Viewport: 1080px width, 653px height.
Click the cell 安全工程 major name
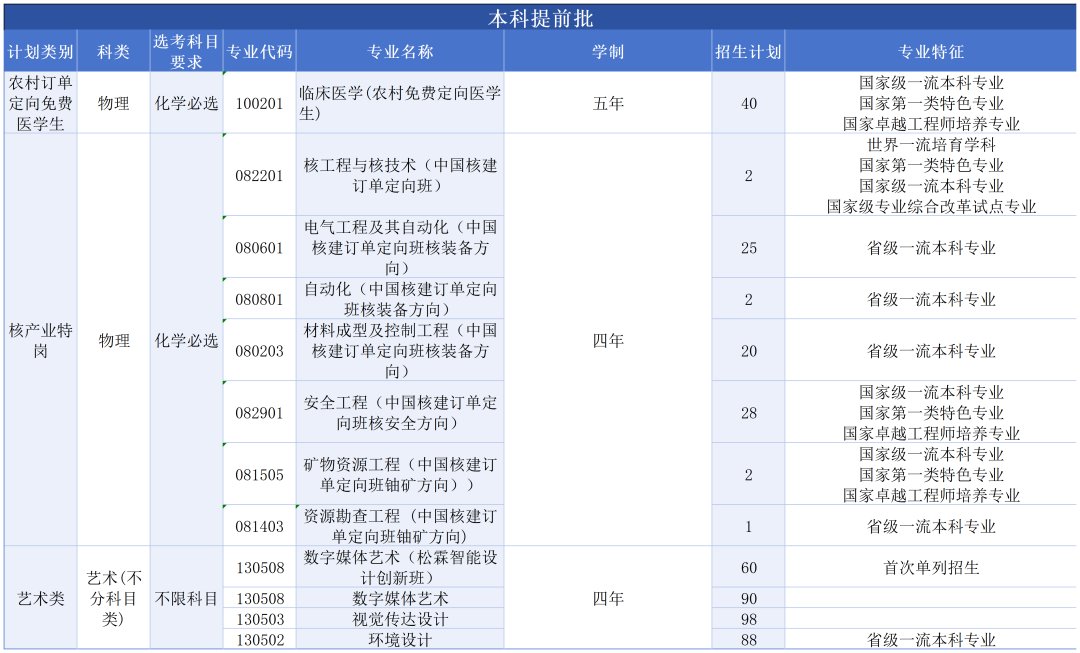pos(400,413)
